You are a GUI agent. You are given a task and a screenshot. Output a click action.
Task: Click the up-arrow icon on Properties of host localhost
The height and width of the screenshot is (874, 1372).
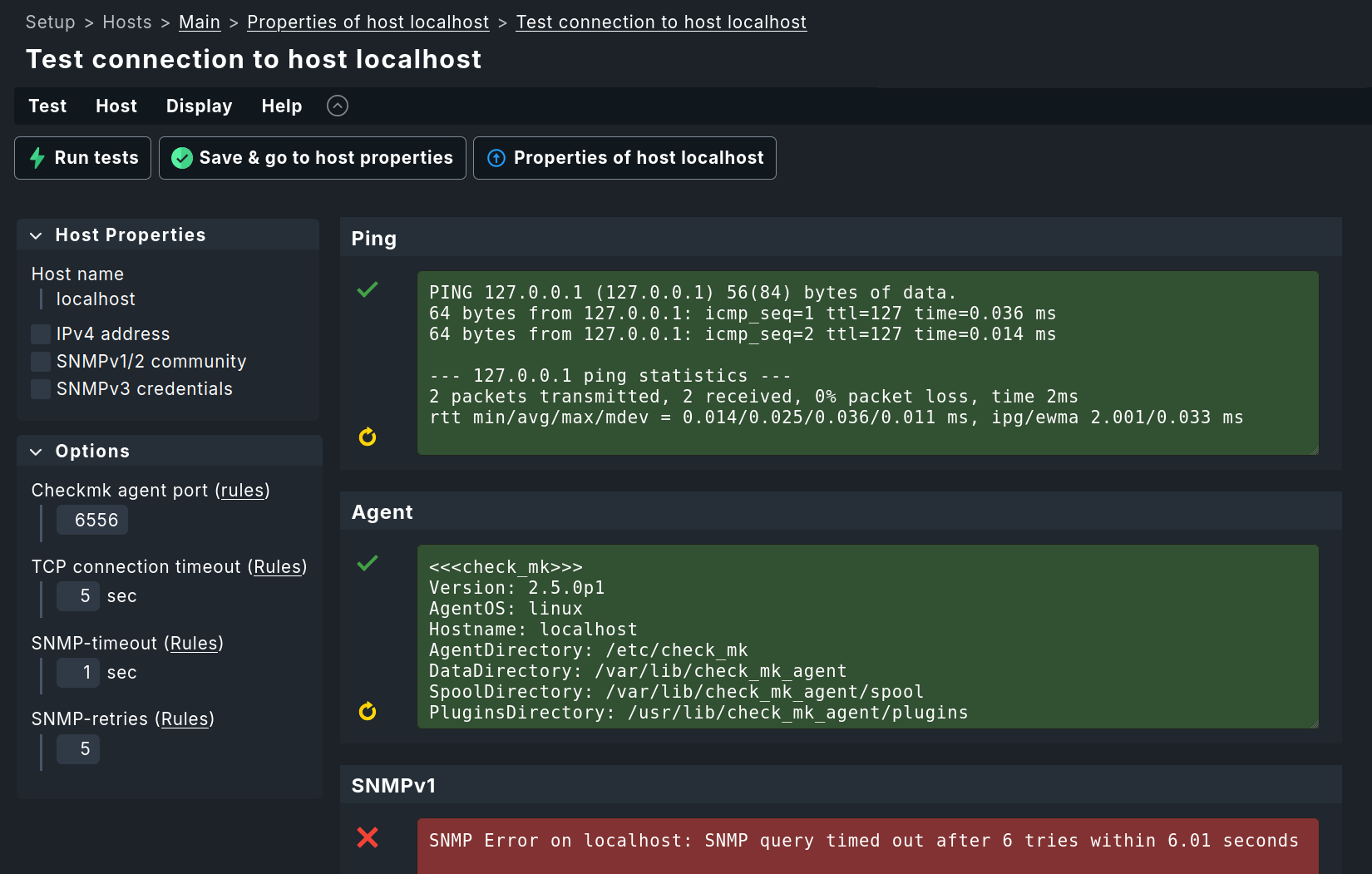(496, 157)
